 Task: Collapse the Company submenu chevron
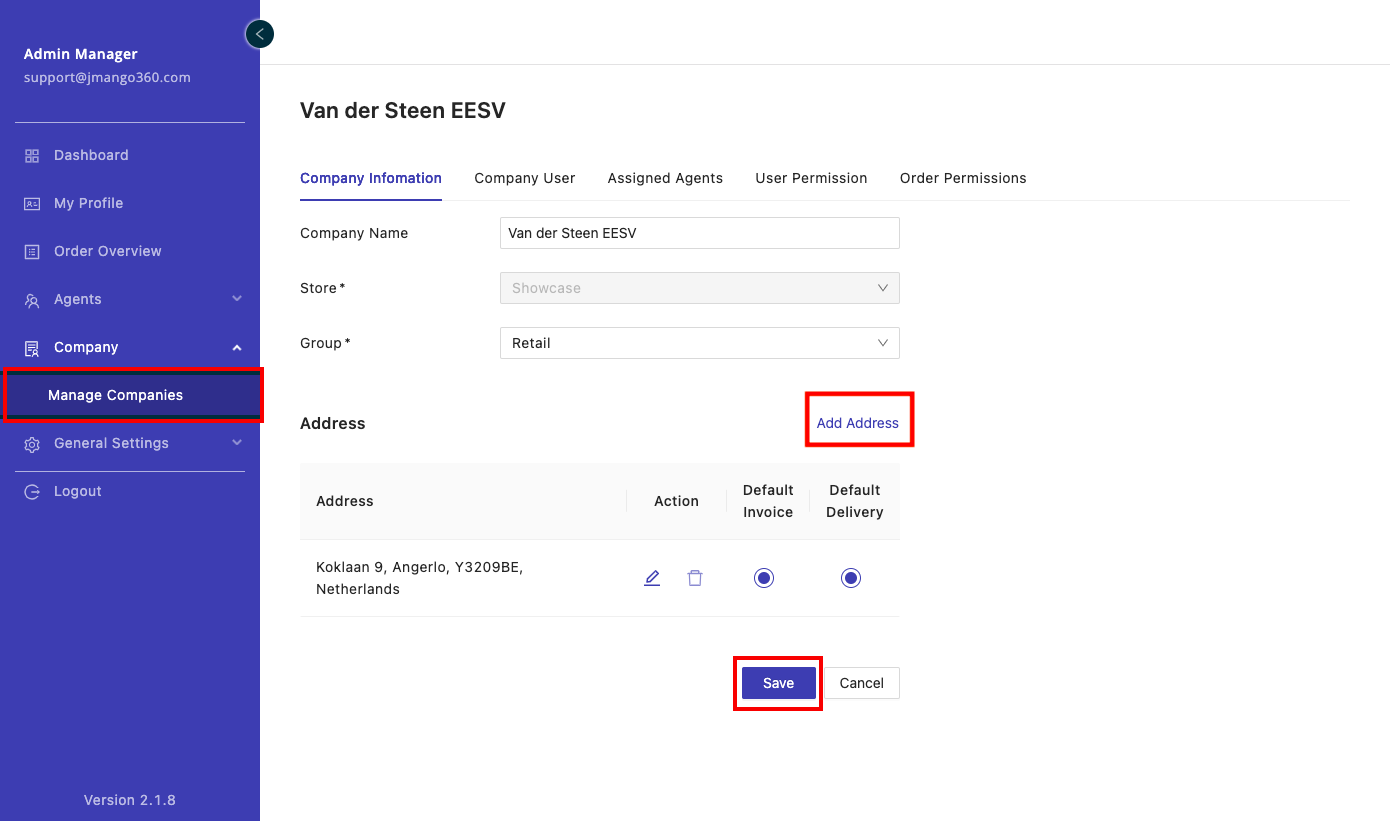pyautogui.click(x=237, y=347)
